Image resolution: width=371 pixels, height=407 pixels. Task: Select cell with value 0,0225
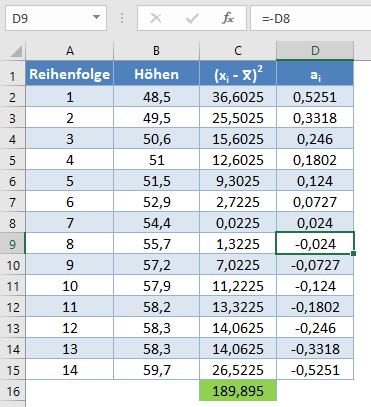pos(238,223)
